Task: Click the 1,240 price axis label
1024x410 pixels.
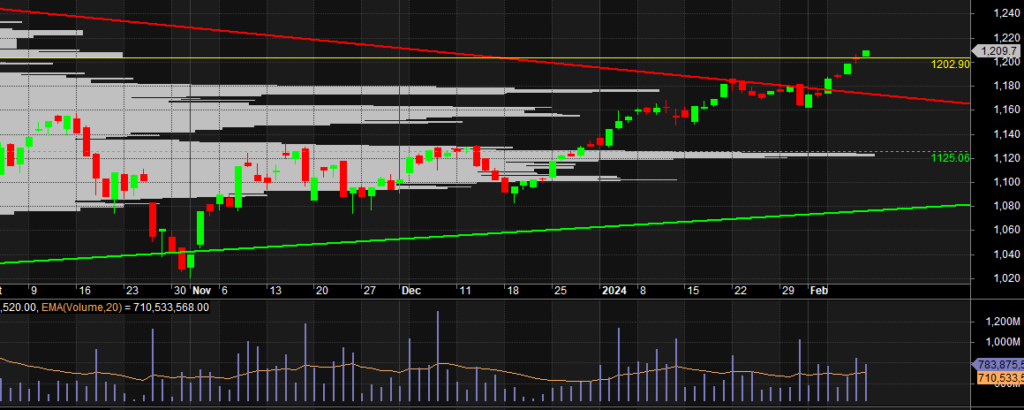Action: (994, 14)
